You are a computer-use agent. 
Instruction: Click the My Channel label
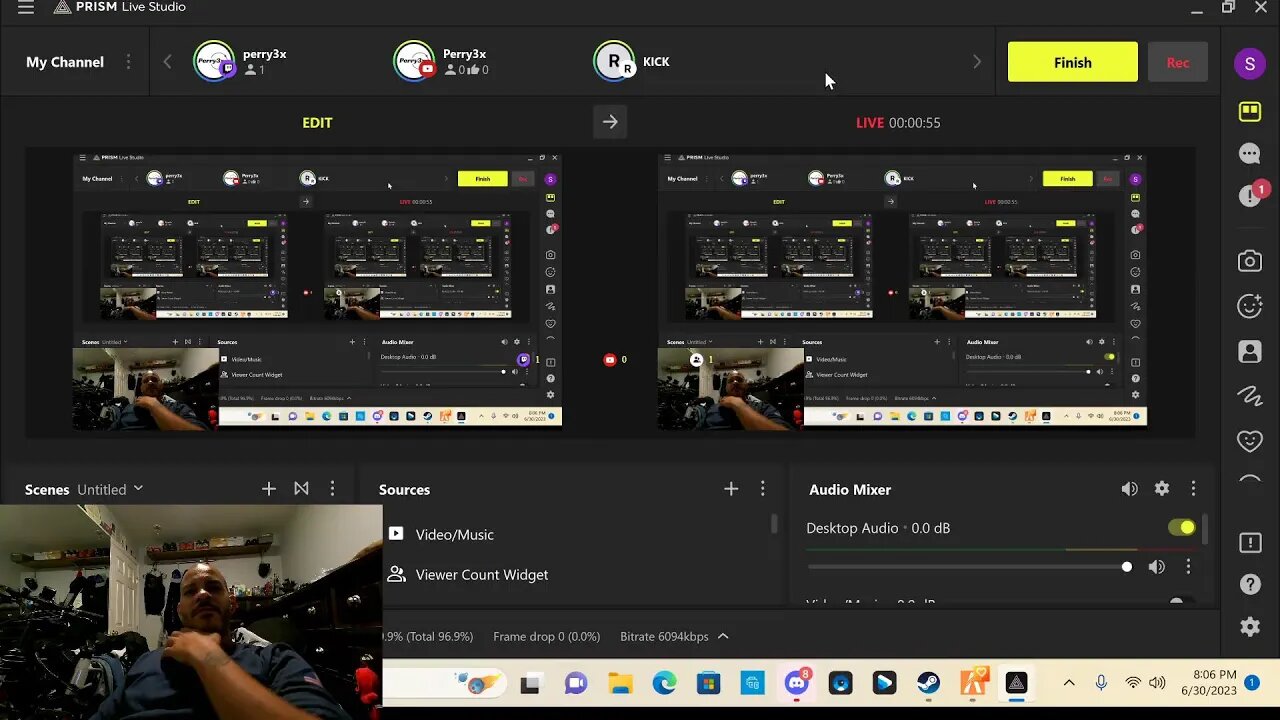[65, 62]
